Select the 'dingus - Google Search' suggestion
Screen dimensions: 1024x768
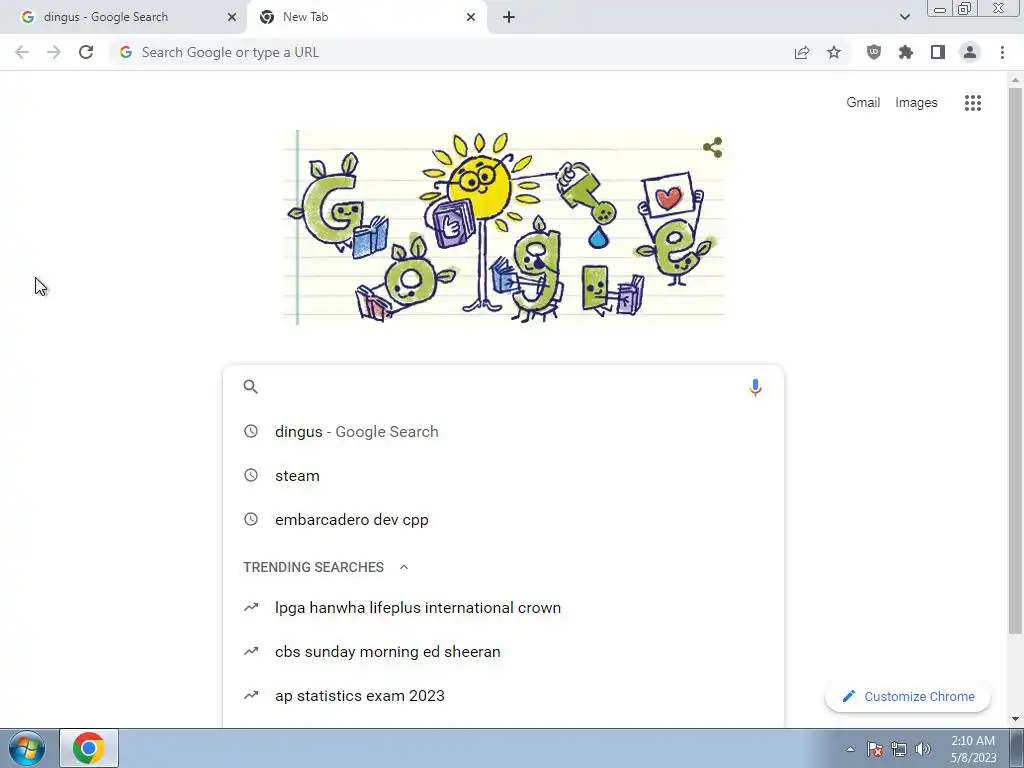[503, 431]
